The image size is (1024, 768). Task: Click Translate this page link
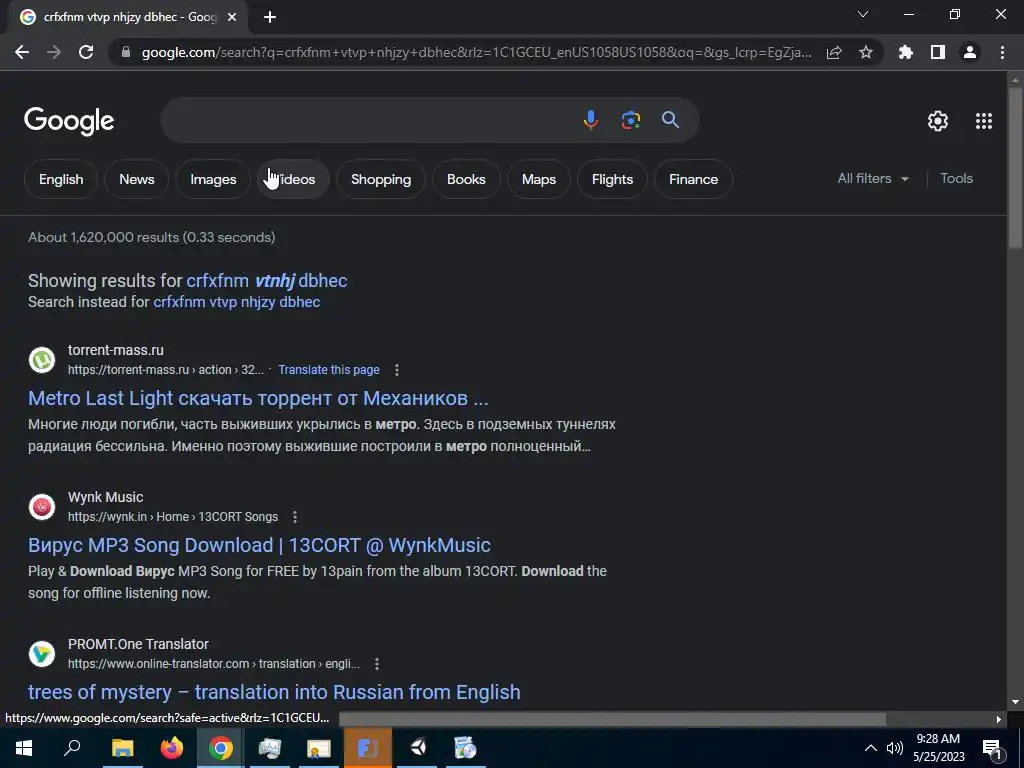328,370
